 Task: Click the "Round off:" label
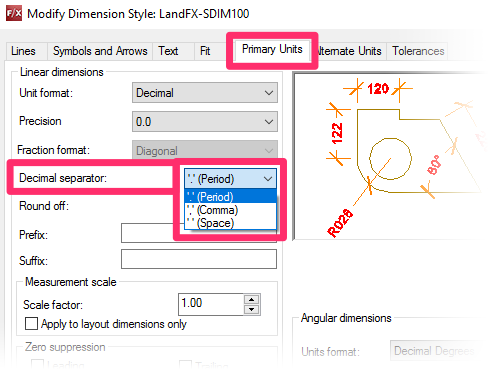tap(44, 206)
